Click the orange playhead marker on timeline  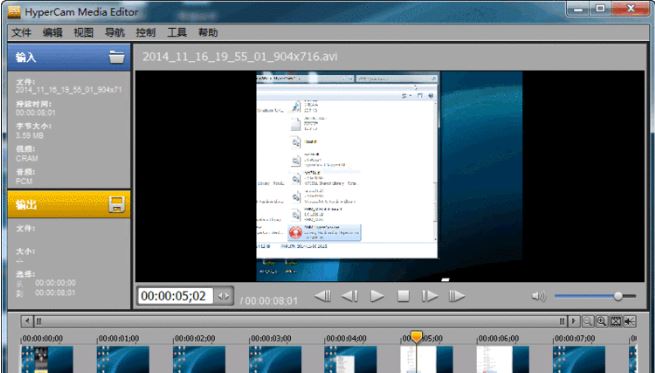(416, 336)
